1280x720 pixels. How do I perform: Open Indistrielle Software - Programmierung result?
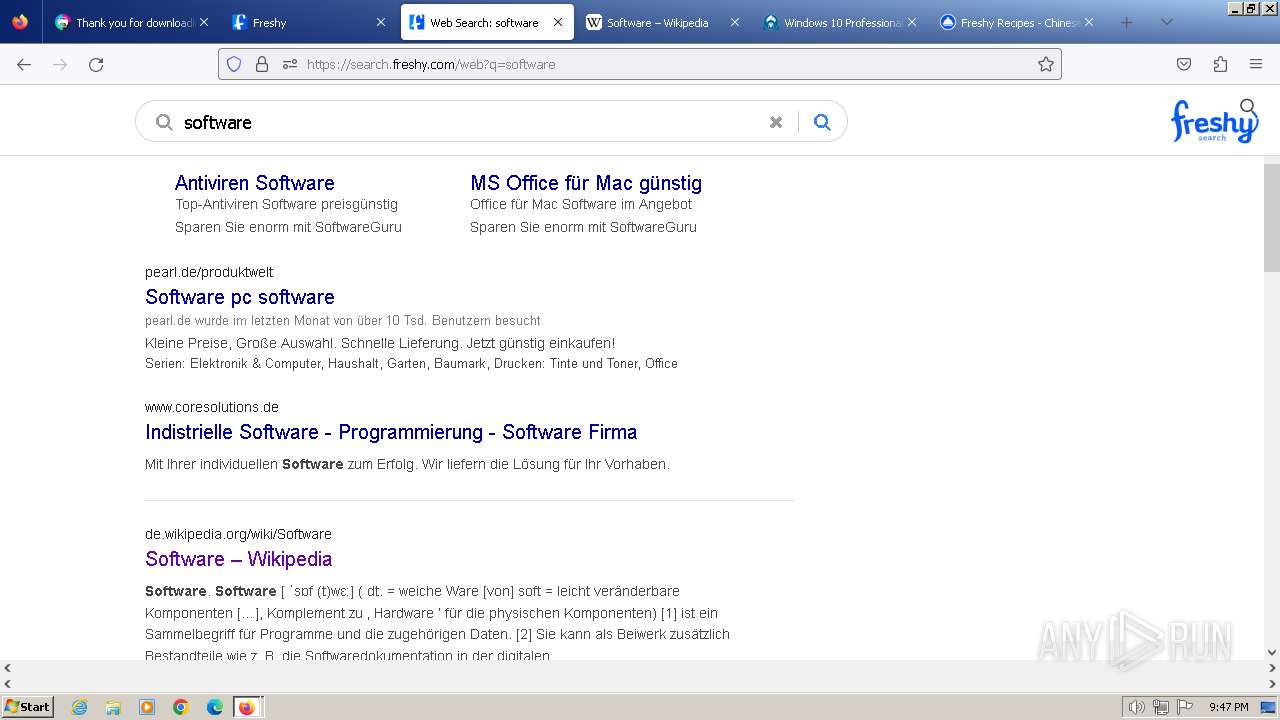tap(391, 432)
